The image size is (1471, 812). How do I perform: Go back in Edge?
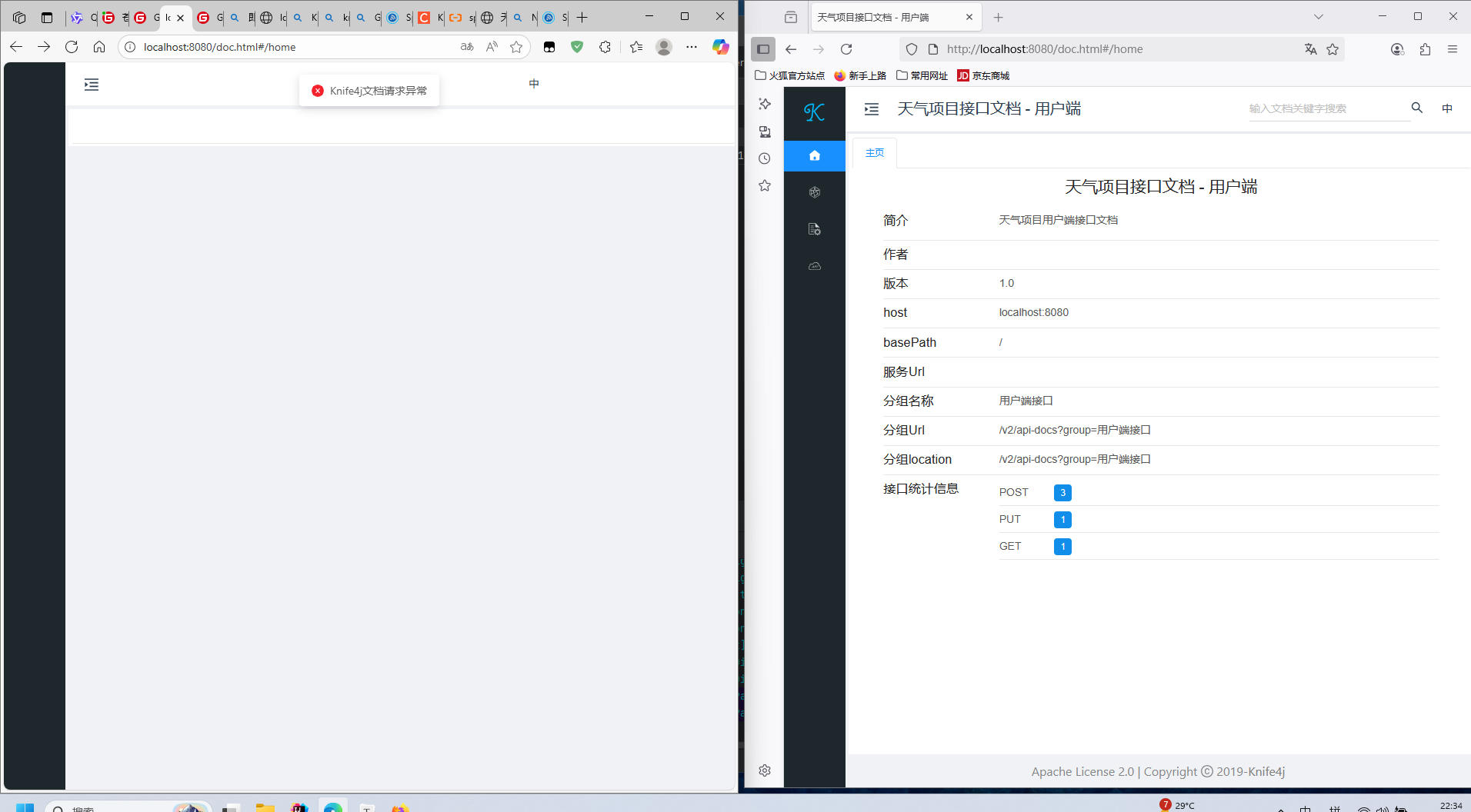point(16,47)
